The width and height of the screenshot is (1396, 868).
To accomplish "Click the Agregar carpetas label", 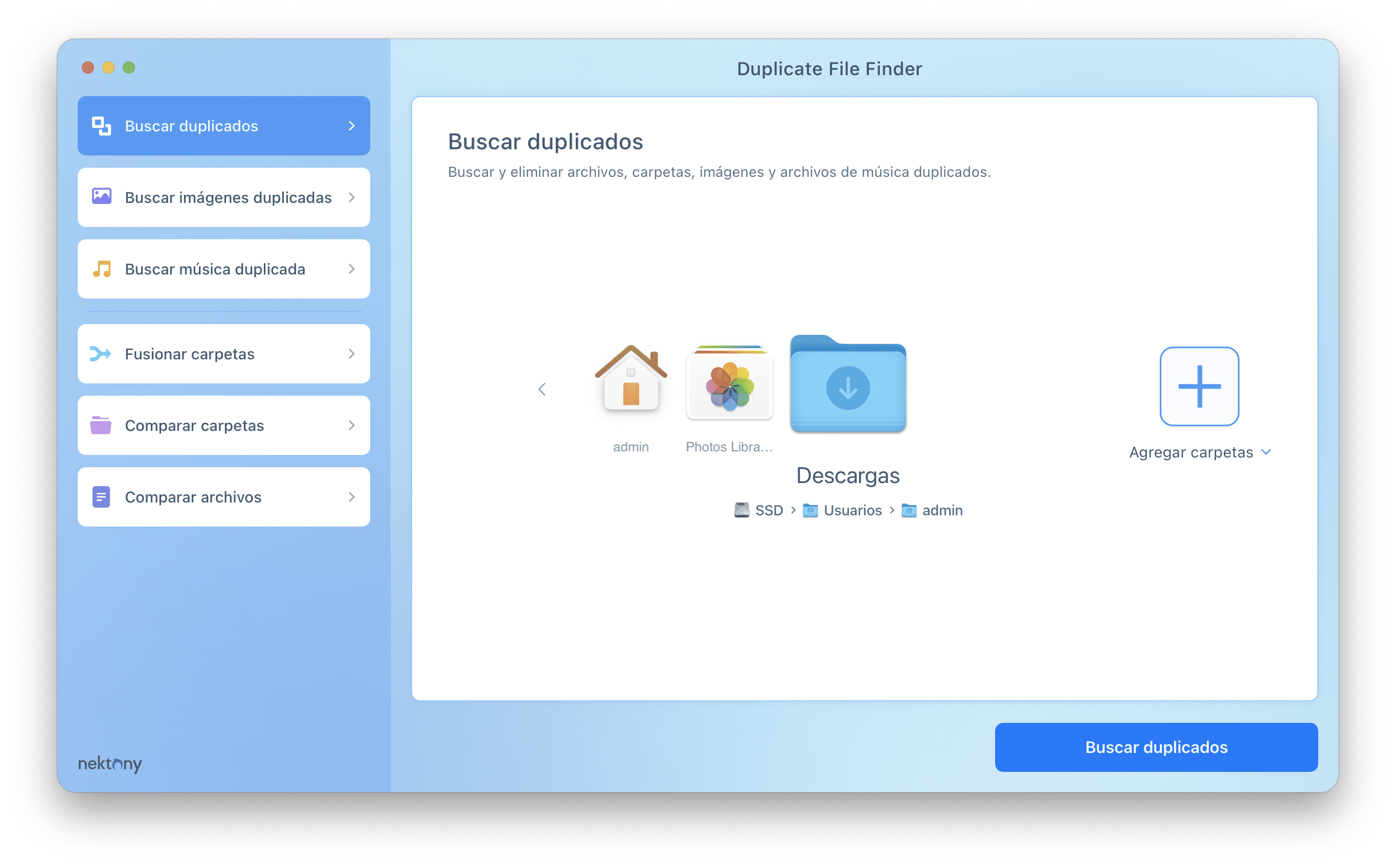I will pyautogui.click(x=1191, y=452).
